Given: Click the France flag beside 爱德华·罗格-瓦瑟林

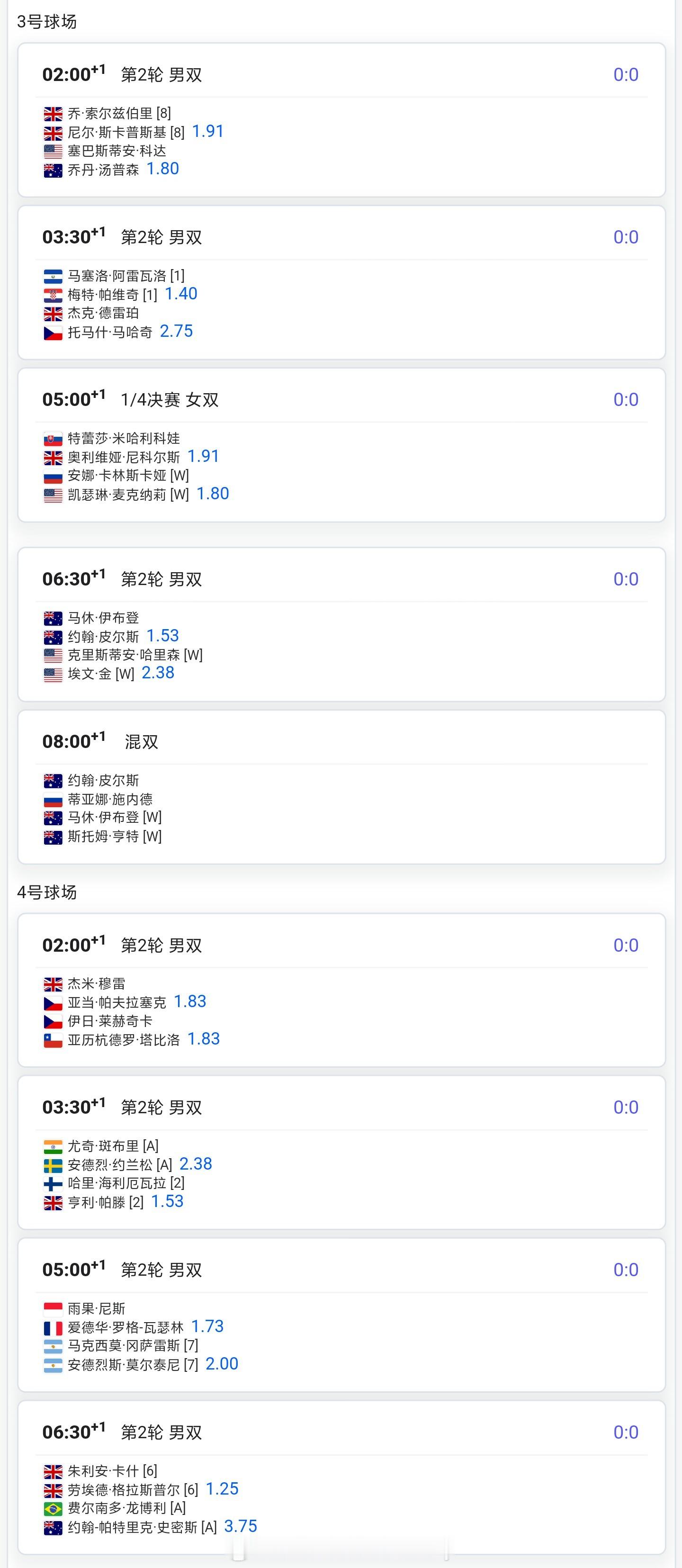Looking at the screenshot, I should click(x=53, y=1328).
